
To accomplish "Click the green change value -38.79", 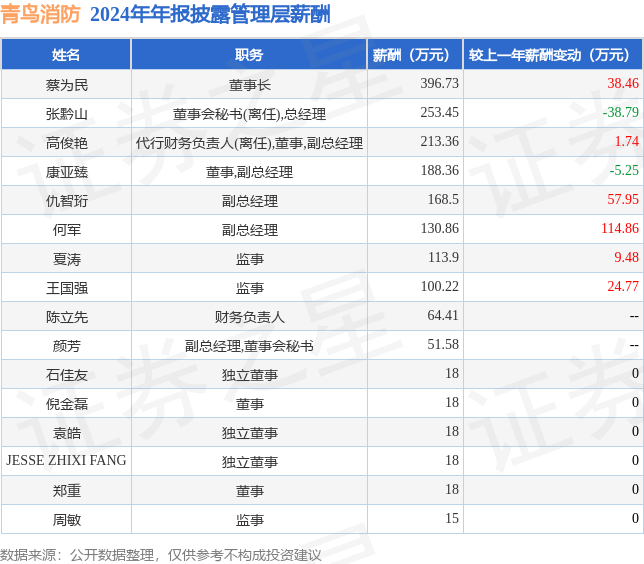I will pos(621,112).
